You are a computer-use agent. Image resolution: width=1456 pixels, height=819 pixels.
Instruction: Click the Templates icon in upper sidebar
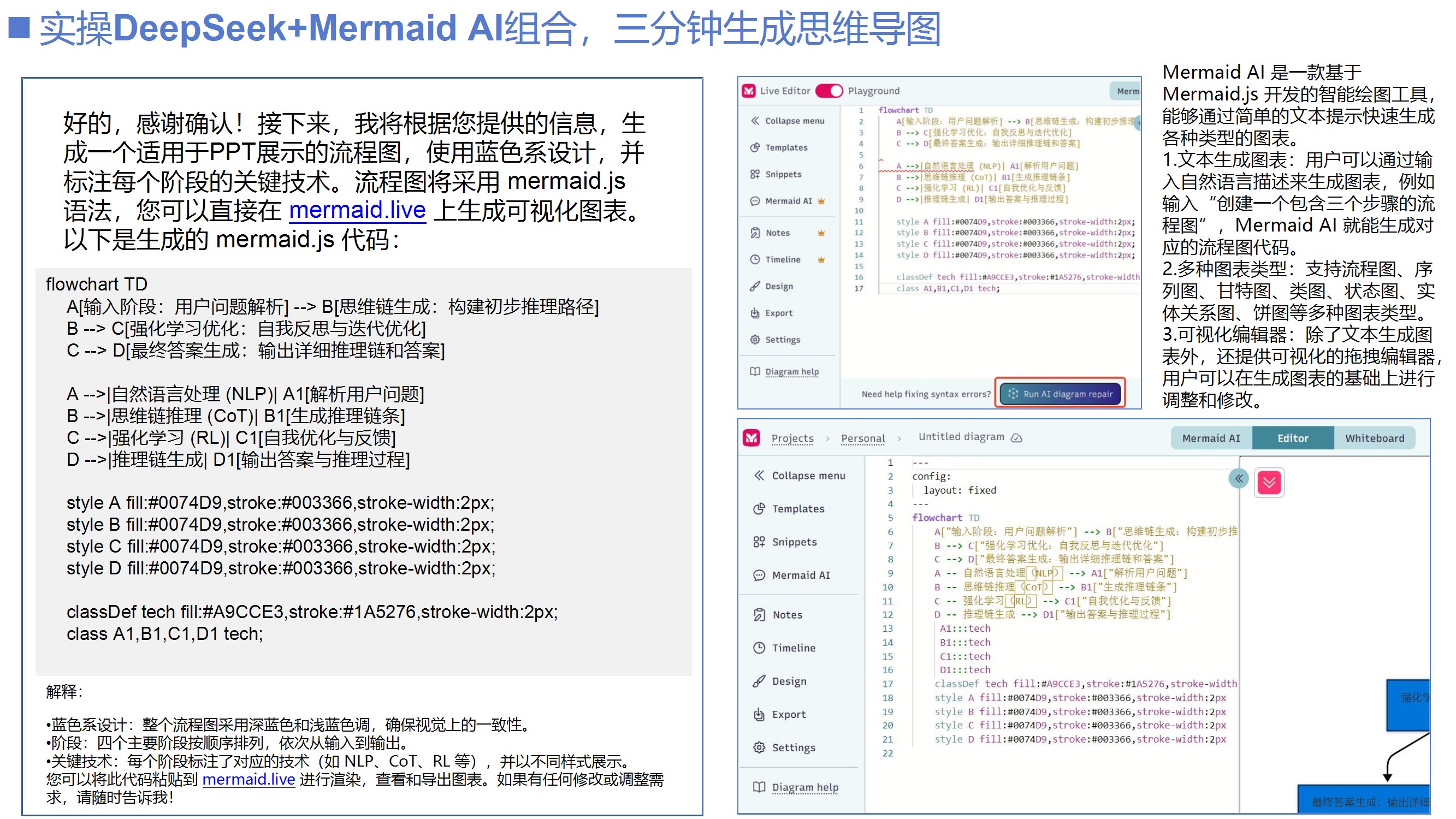pos(755,147)
